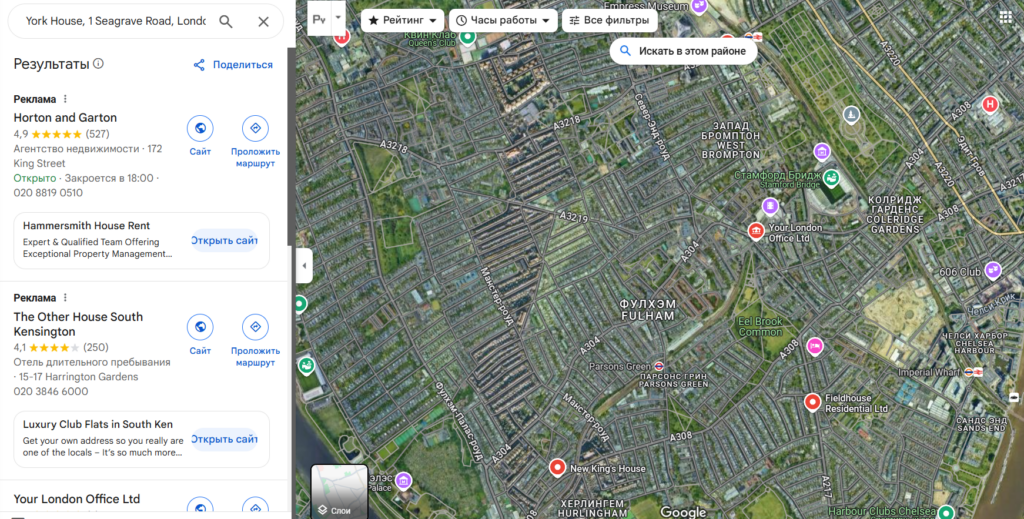Open Все фильтры panel
Viewport: 1024px width, 519px height.
pyautogui.click(x=609, y=20)
